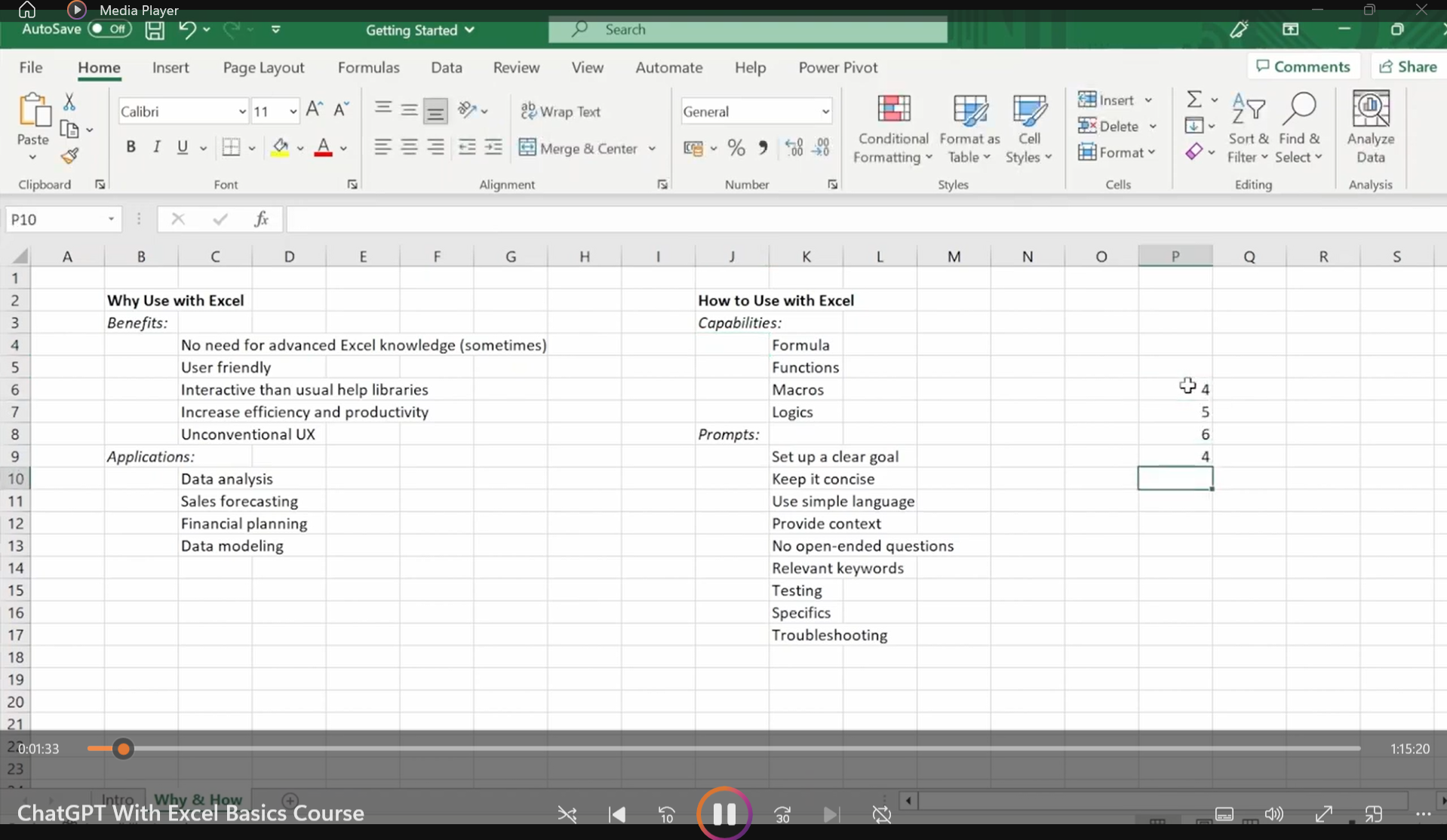
Task: Click the Comments button
Action: [1303, 66]
